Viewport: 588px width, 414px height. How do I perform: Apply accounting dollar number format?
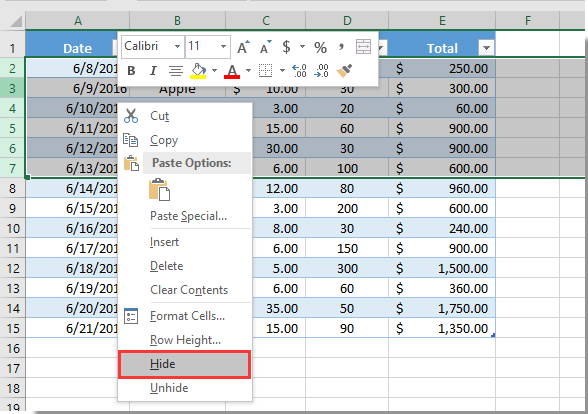click(x=286, y=47)
